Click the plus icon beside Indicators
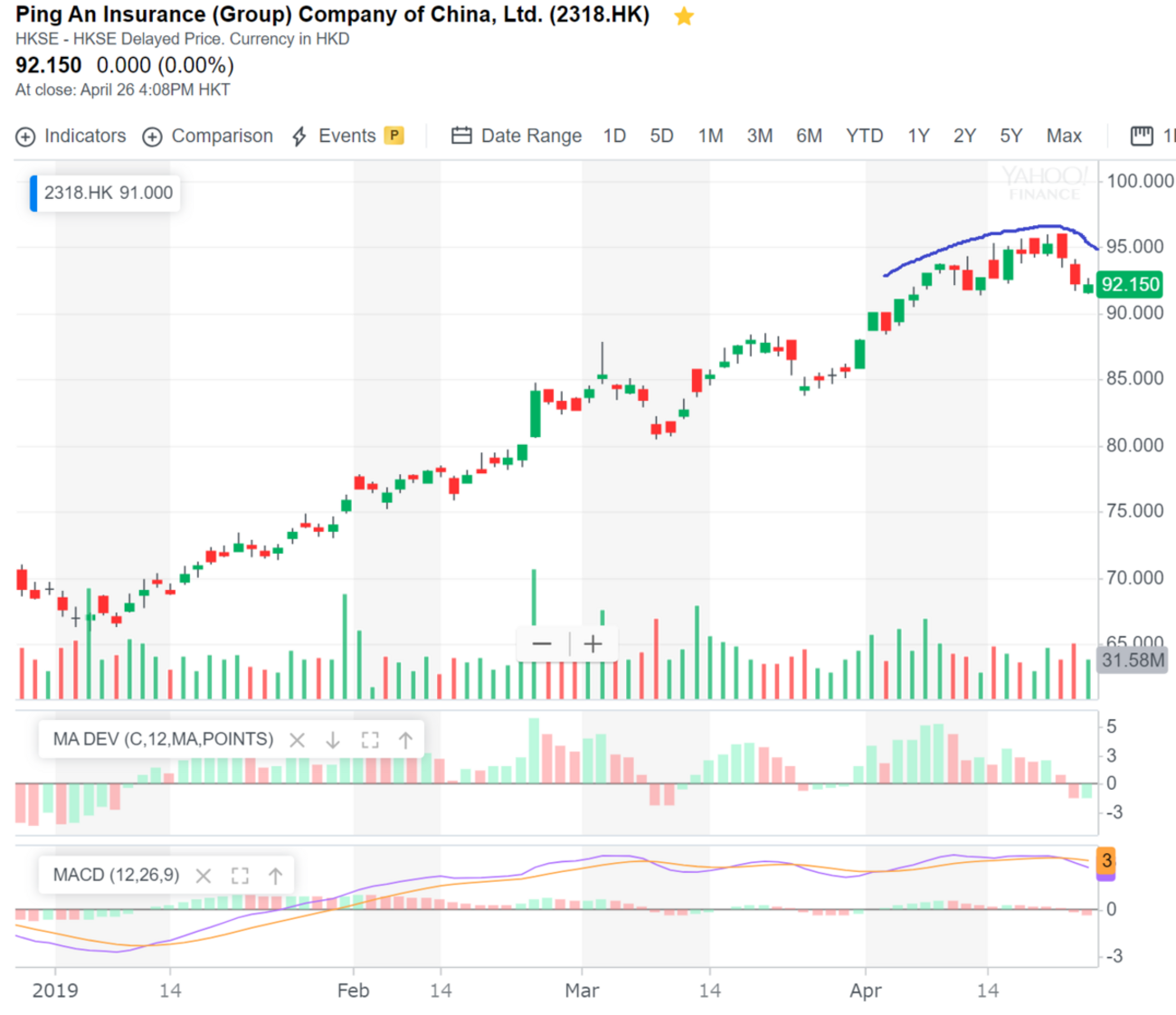The width and height of the screenshot is (1176, 1015). click(x=25, y=137)
